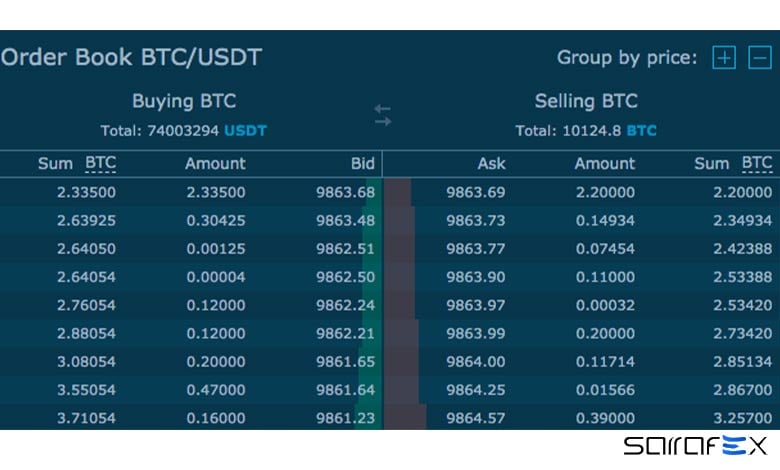Click the Buying BTC heading
The height and width of the screenshot is (470, 780).
[184, 101]
